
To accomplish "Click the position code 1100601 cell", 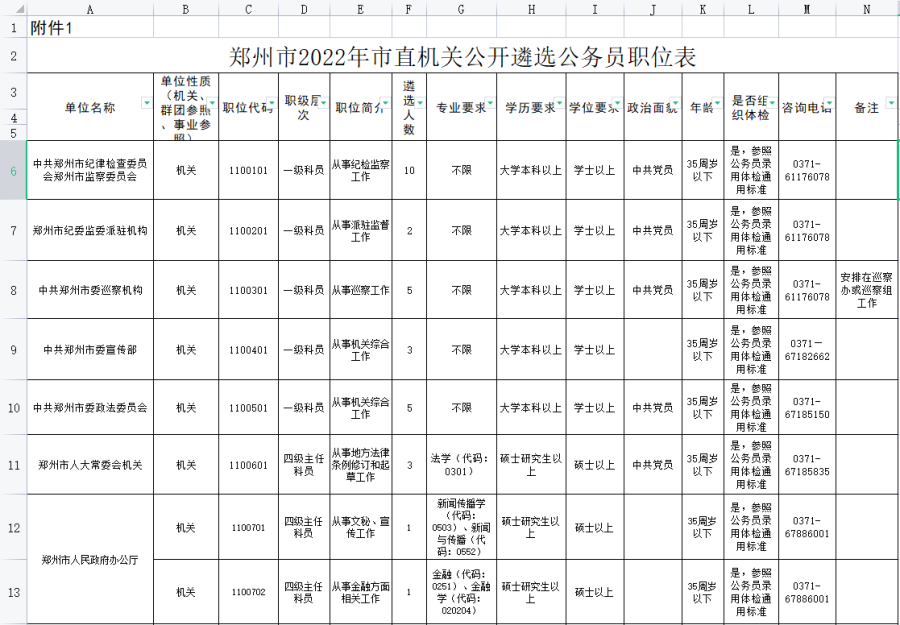I will click(248, 465).
